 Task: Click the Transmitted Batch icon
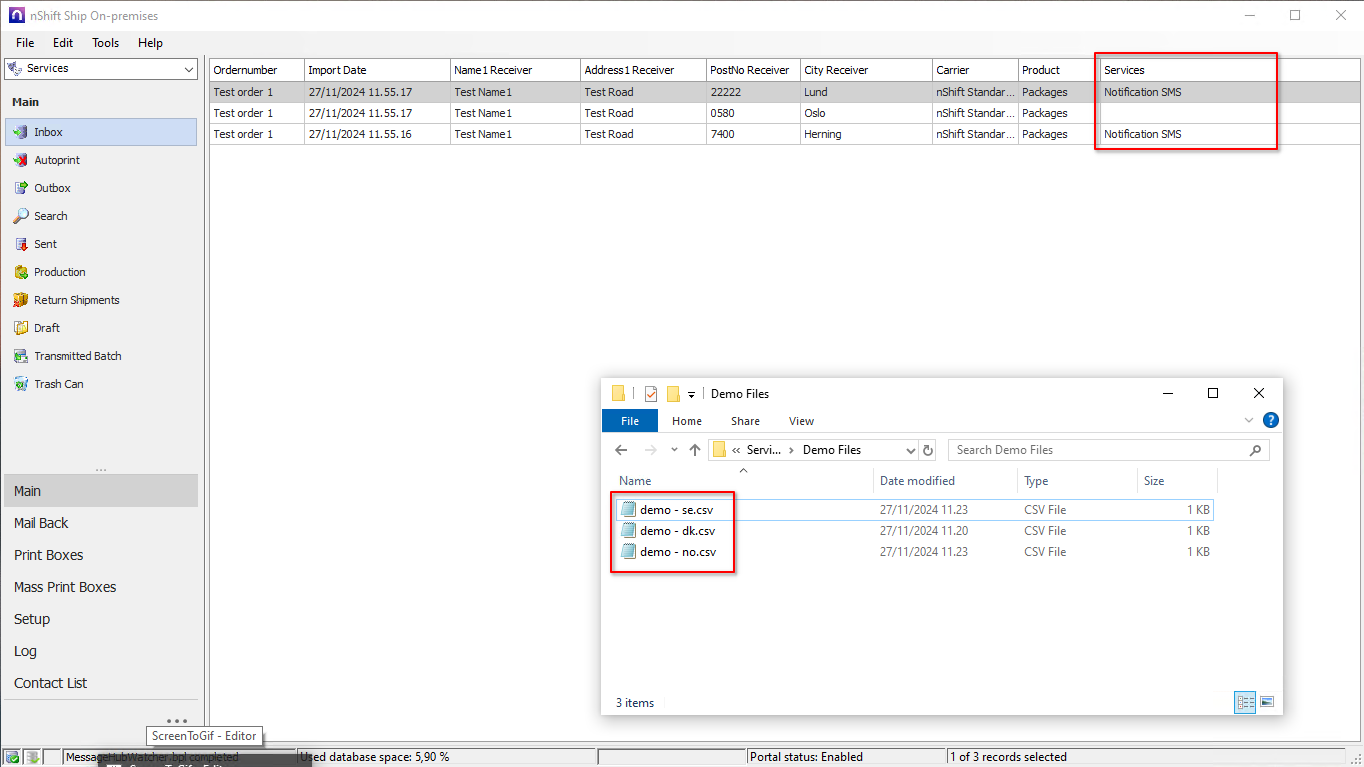point(22,356)
